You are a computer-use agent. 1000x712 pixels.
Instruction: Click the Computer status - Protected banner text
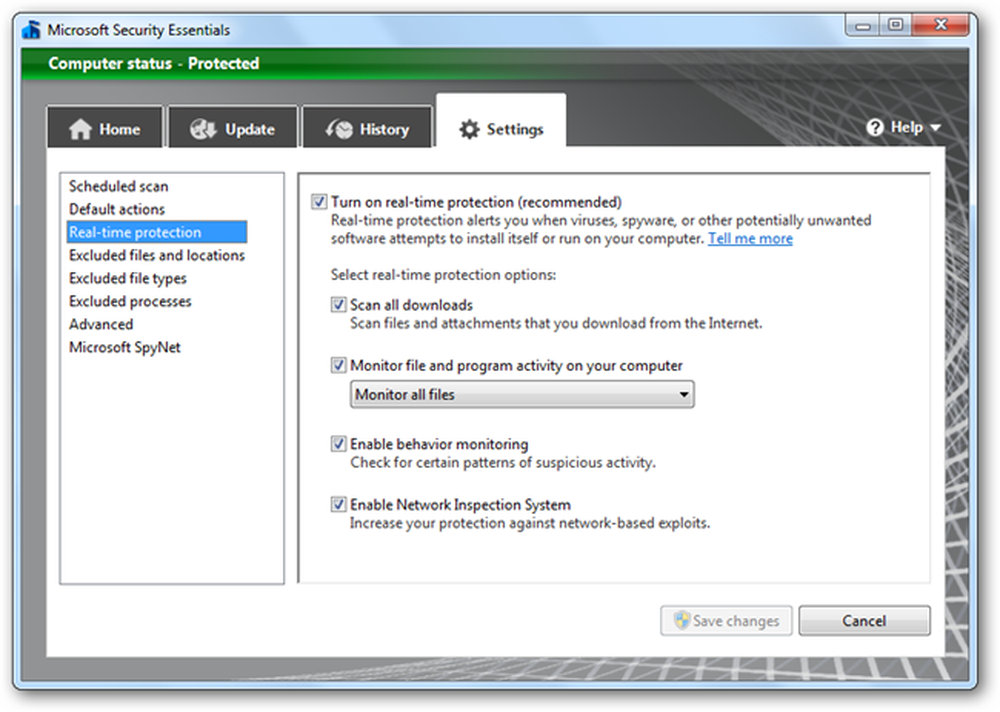pyautogui.click(x=154, y=64)
